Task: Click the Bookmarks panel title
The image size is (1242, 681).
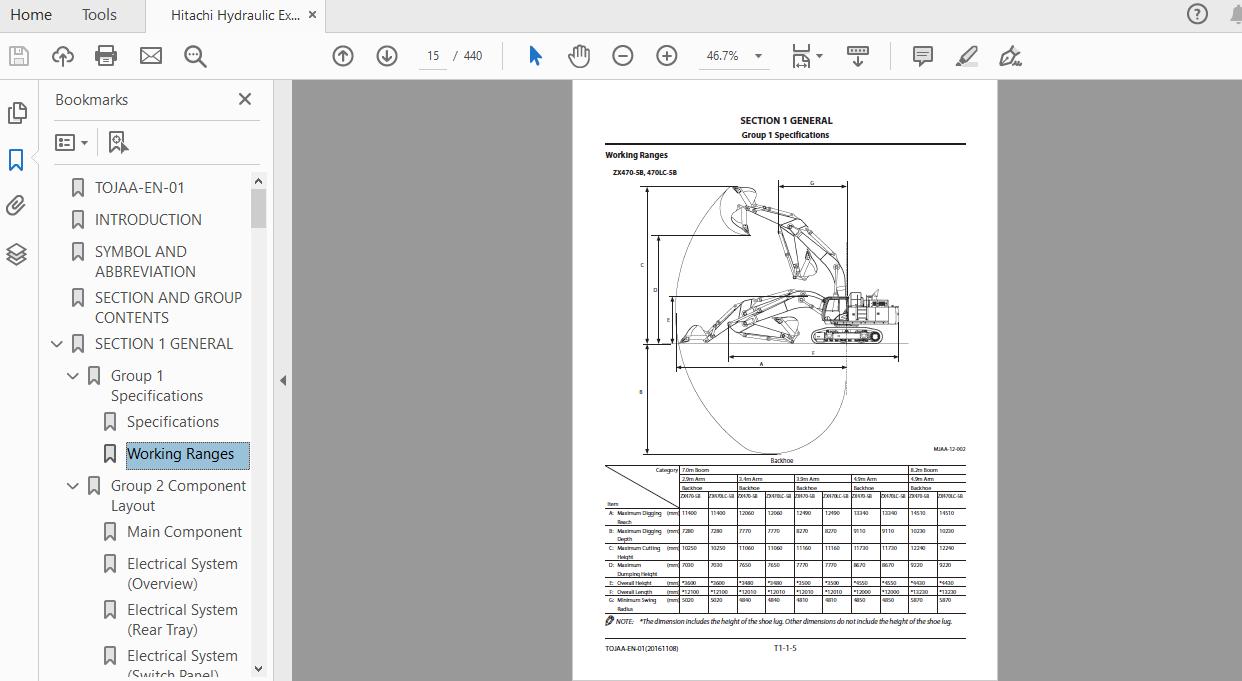Action: point(91,100)
